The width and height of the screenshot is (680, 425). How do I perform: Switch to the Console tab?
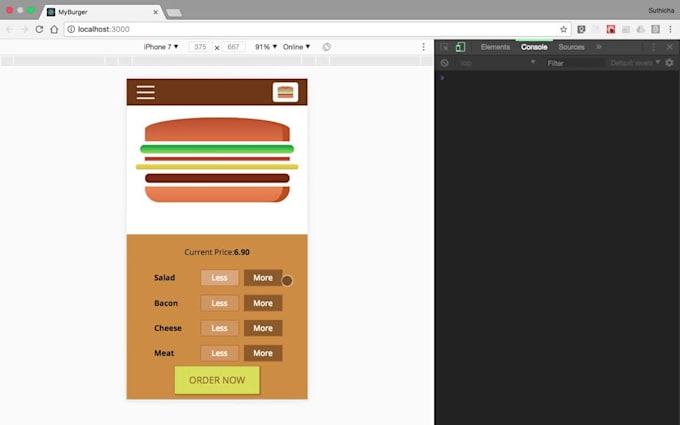534,47
